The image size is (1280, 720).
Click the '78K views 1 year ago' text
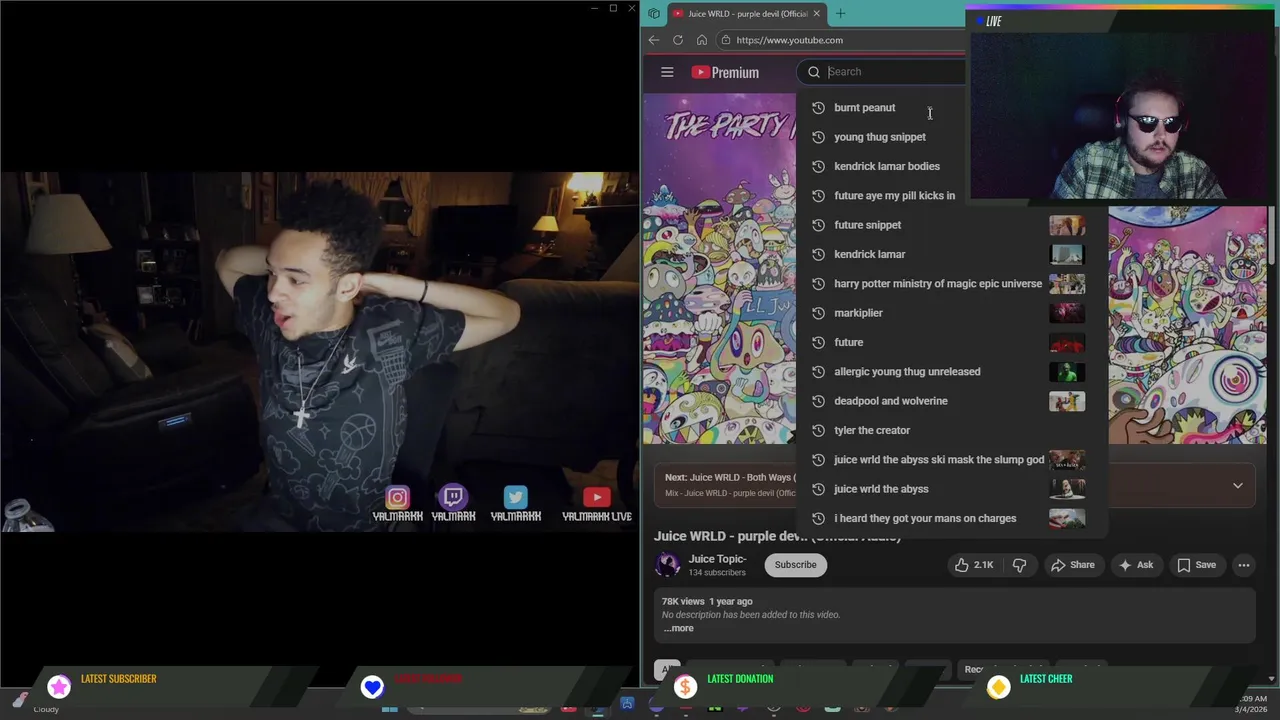707,601
